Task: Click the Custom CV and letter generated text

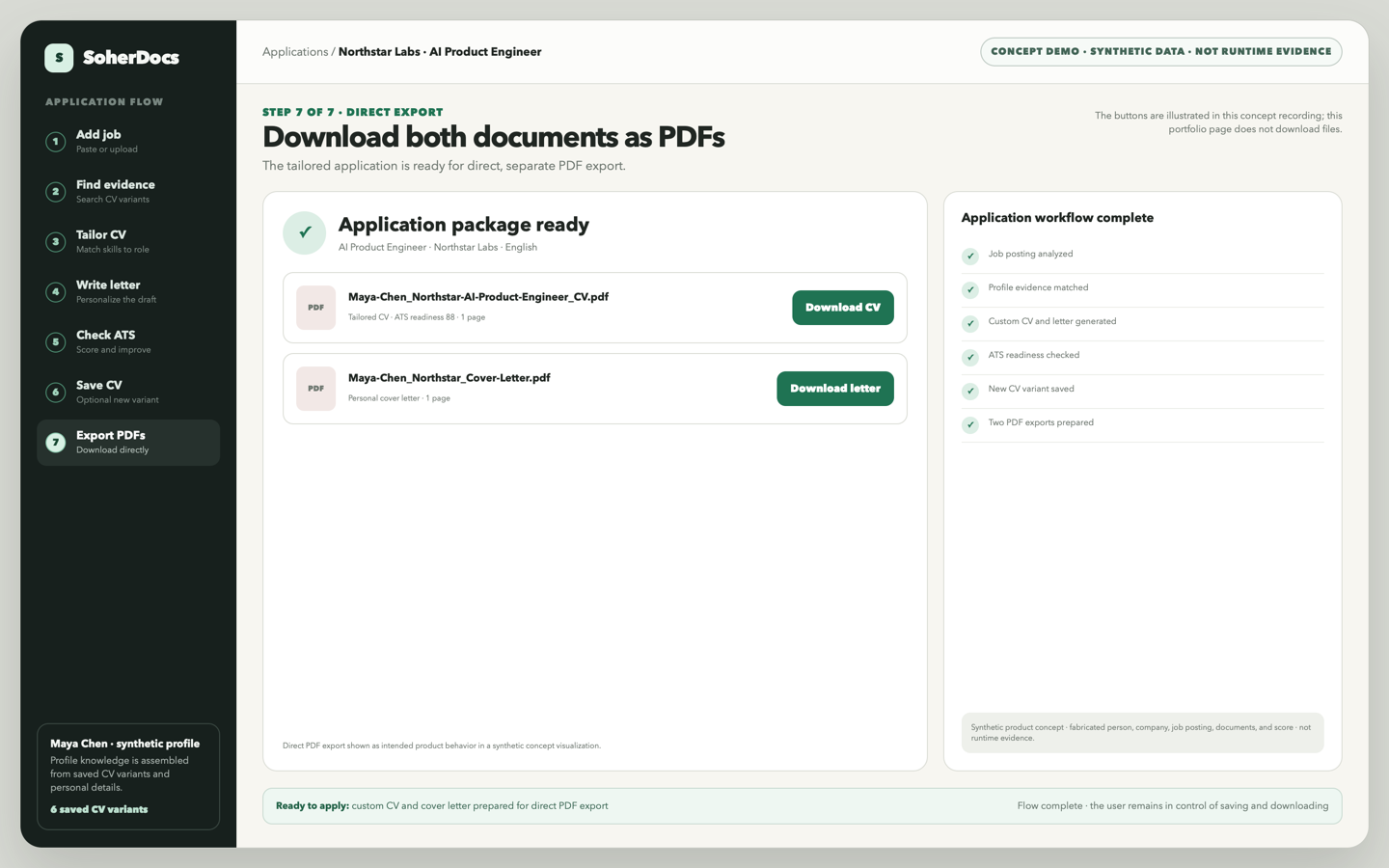Action: [1052, 322]
